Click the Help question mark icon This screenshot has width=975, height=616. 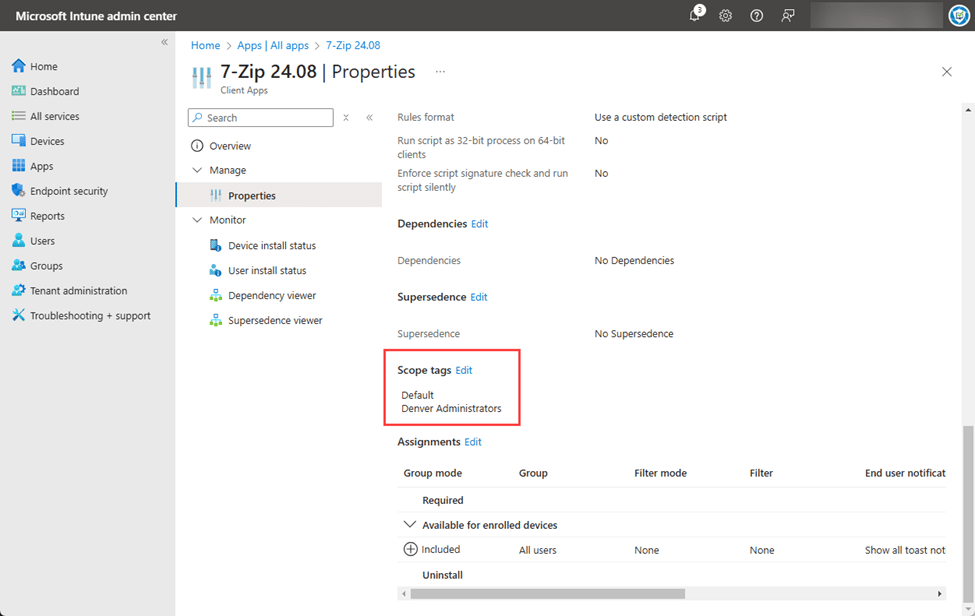click(x=757, y=16)
